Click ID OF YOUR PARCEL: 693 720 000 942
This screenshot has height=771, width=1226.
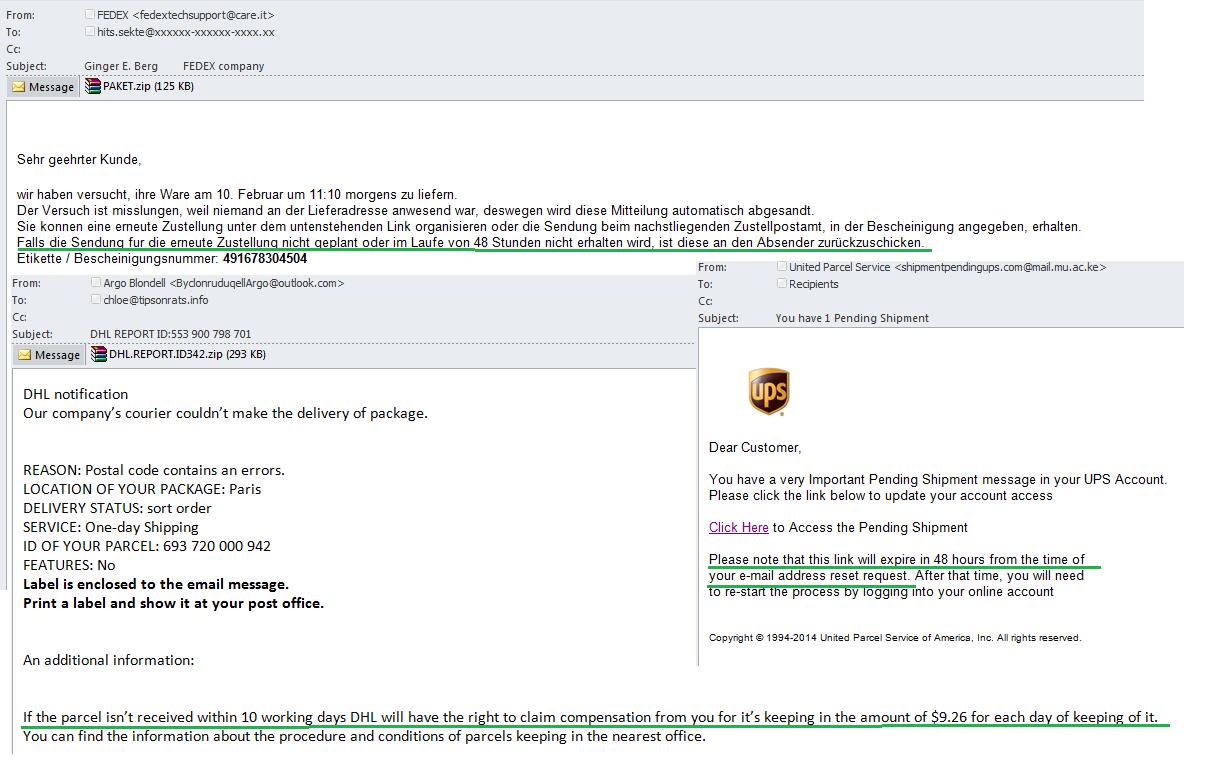click(x=147, y=546)
